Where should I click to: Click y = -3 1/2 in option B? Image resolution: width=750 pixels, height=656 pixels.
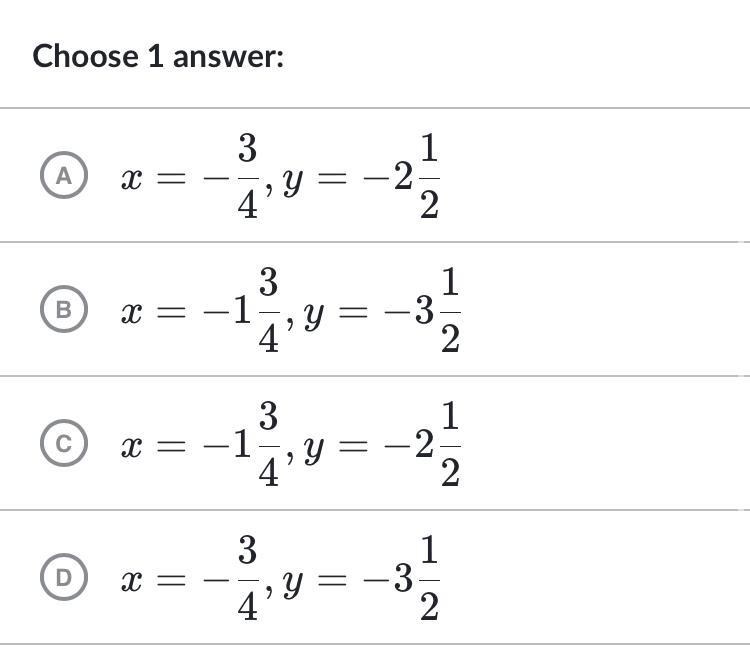[x=382, y=310]
